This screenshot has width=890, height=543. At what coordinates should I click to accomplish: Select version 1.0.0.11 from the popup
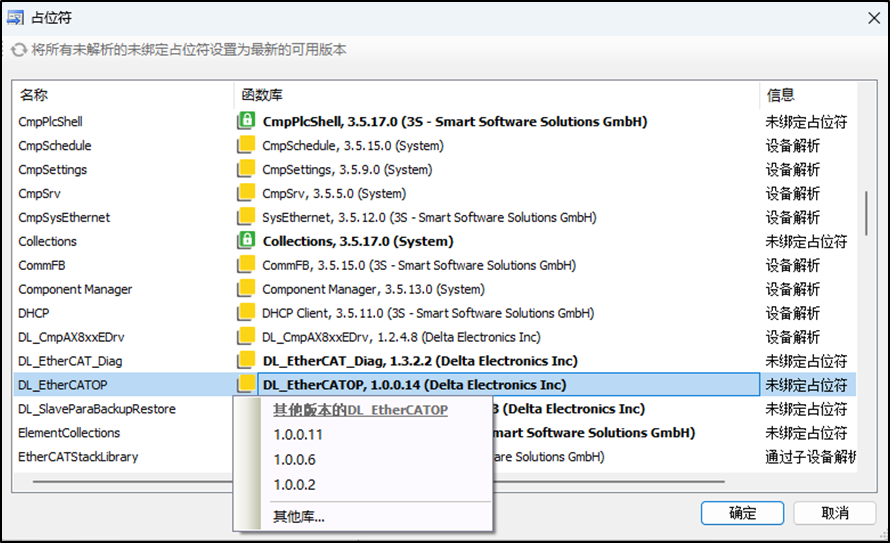pos(298,435)
